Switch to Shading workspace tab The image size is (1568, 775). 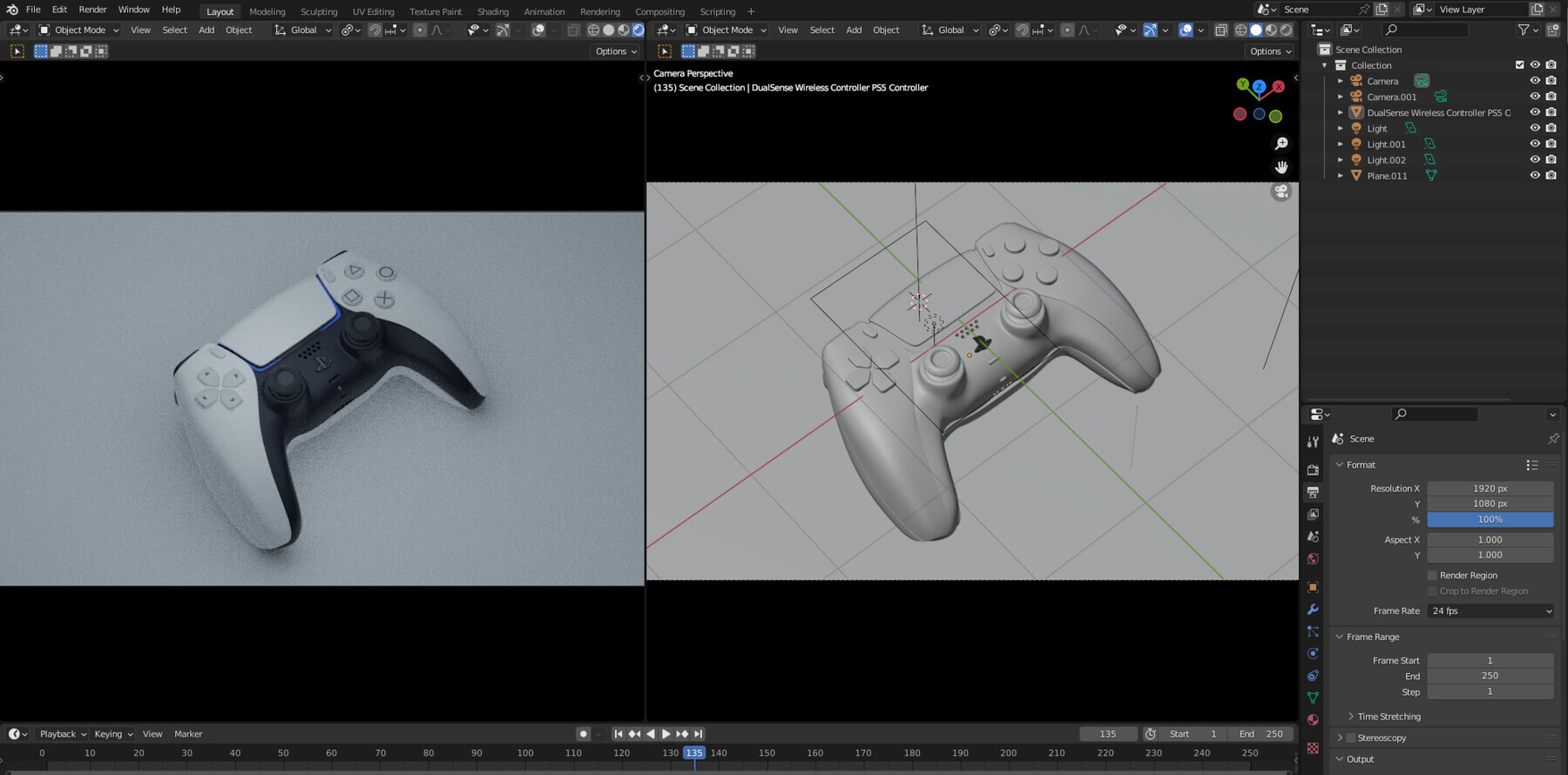click(x=493, y=11)
